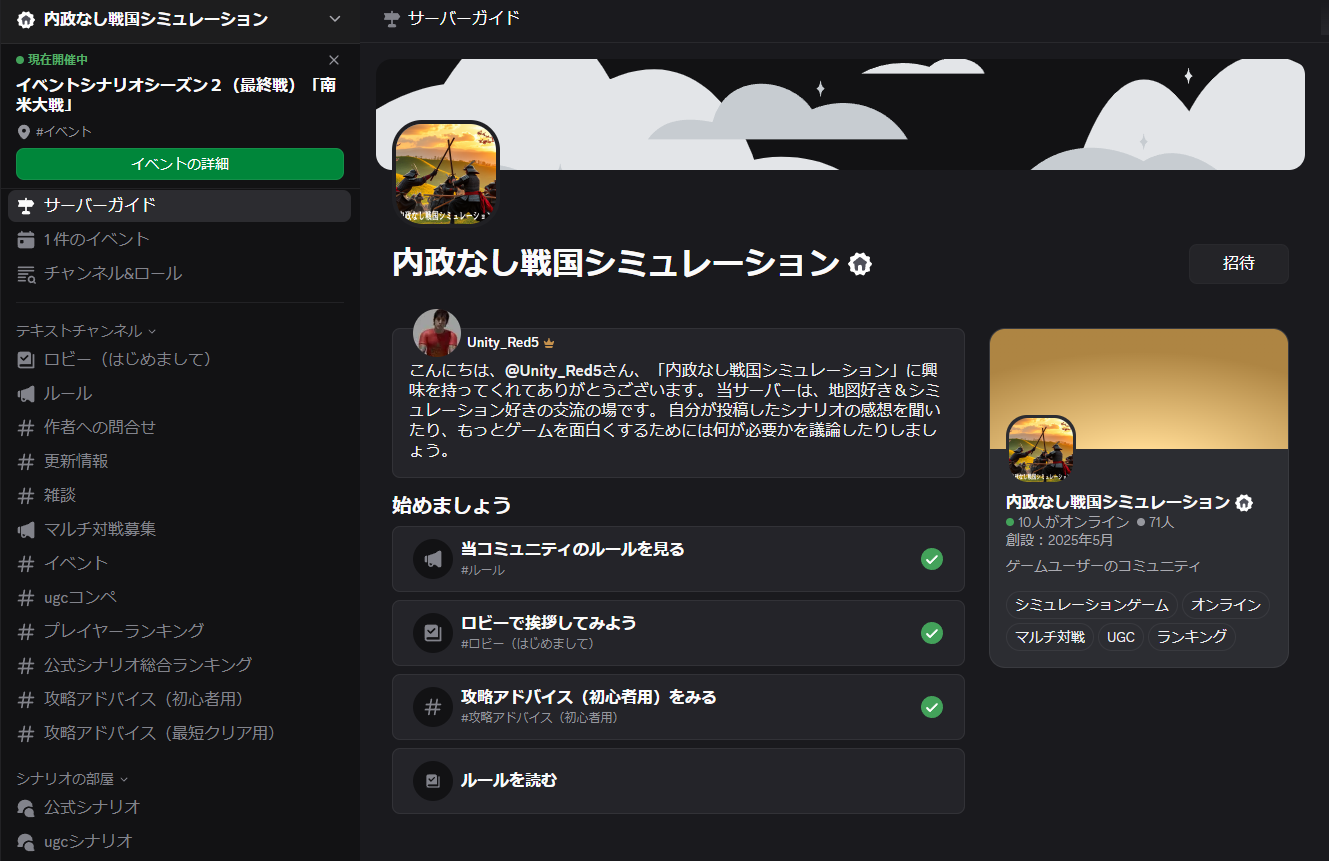
Task: Click the megaphone icon beside ルール channel
Action: coord(26,393)
